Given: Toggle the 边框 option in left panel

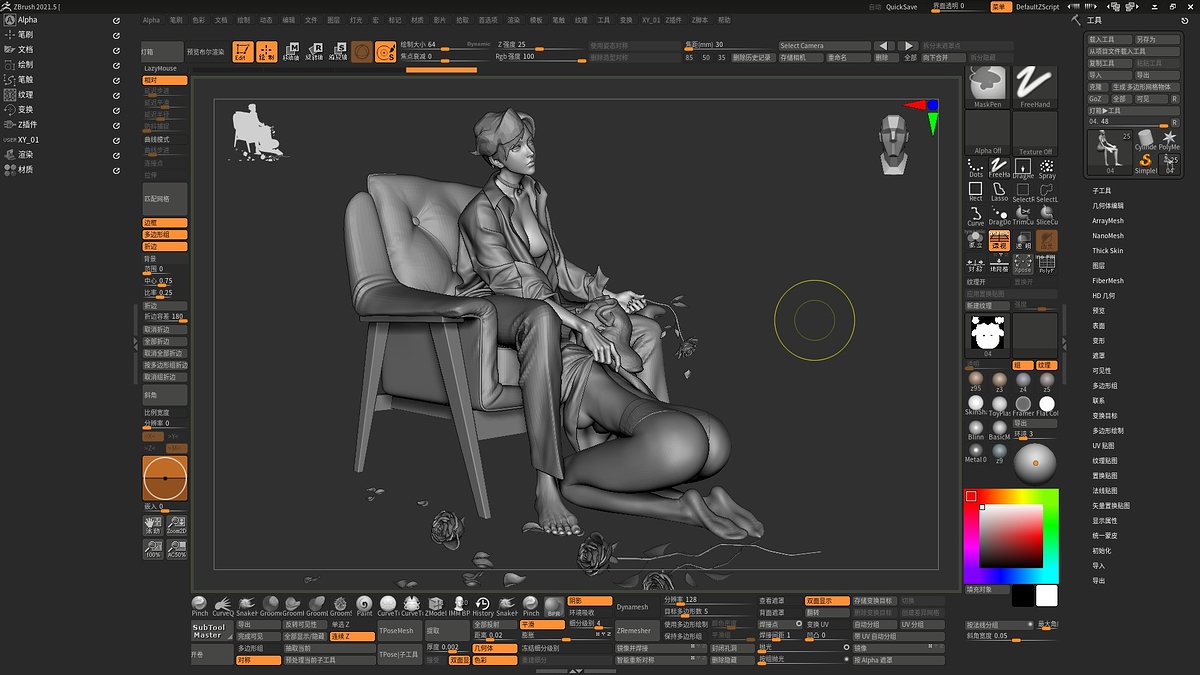Looking at the screenshot, I should (x=165, y=222).
